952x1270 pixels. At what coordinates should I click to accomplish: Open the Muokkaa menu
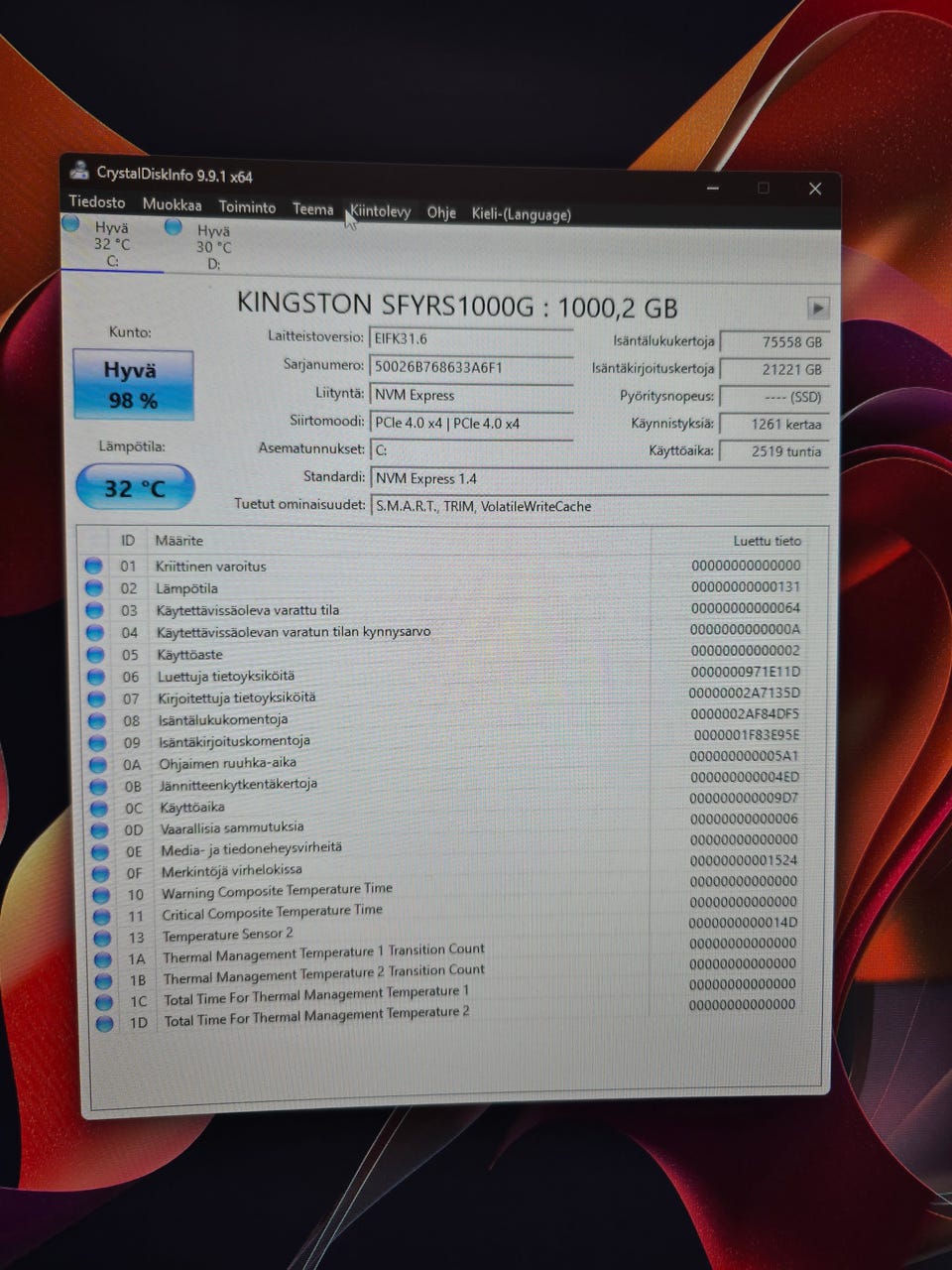172,204
